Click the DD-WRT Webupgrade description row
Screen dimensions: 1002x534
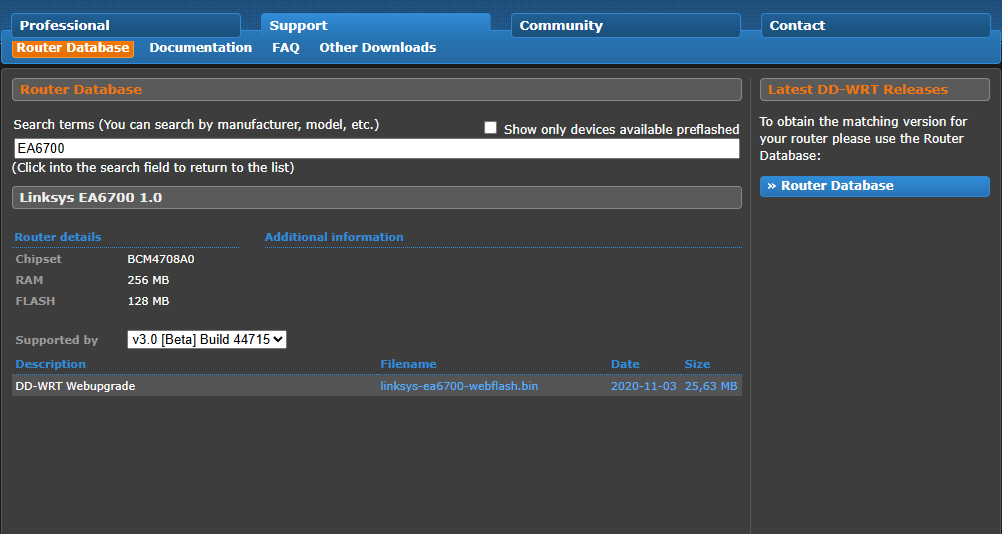tap(75, 386)
